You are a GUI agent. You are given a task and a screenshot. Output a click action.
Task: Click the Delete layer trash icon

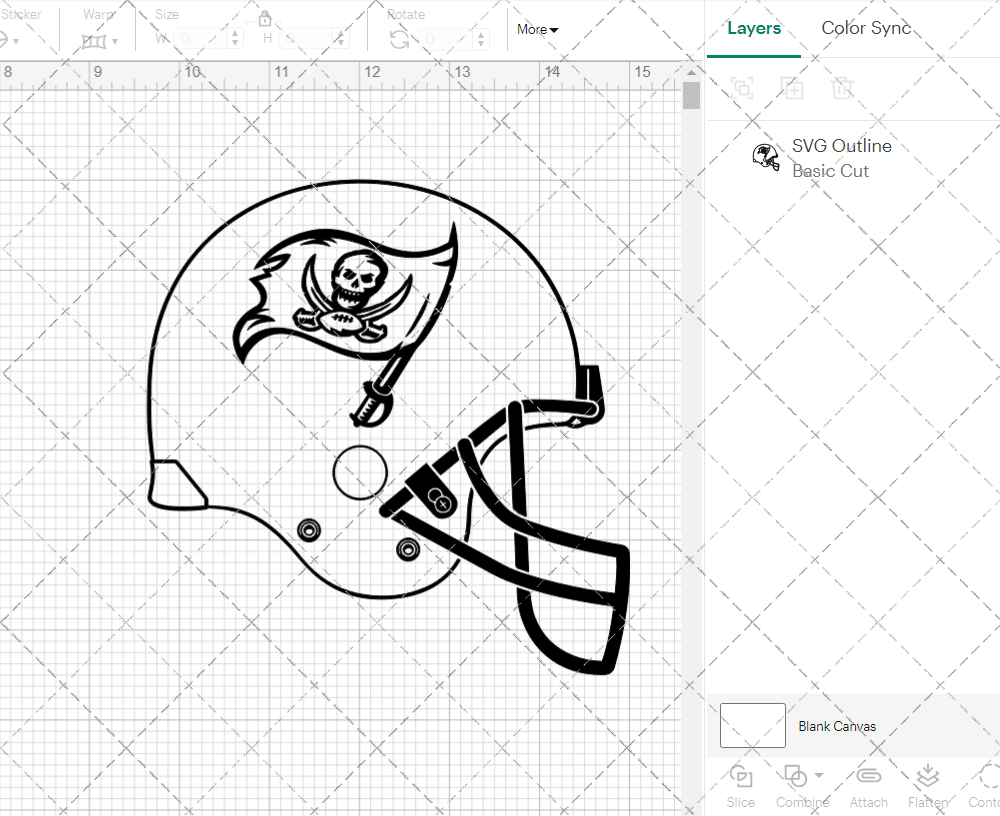(x=843, y=88)
